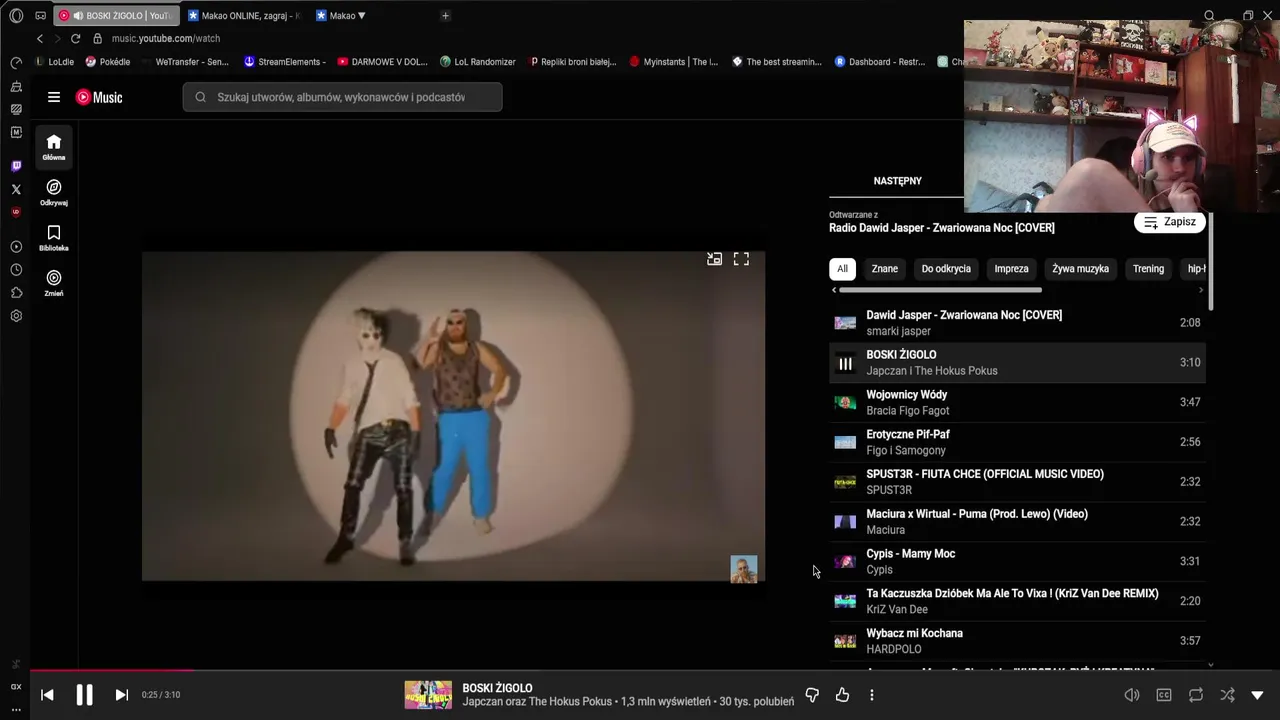
Task: Click the horizontal chips scrollbar
Action: click(x=940, y=290)
